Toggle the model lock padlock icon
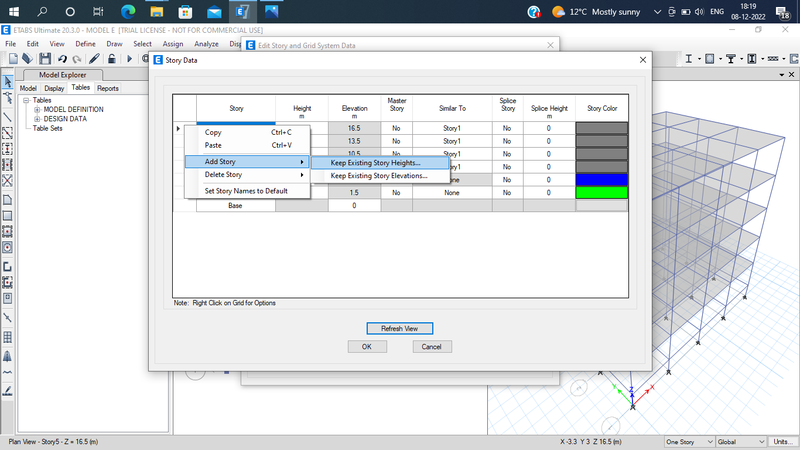This screenshot has width=800, height=450. coord(112,59)
